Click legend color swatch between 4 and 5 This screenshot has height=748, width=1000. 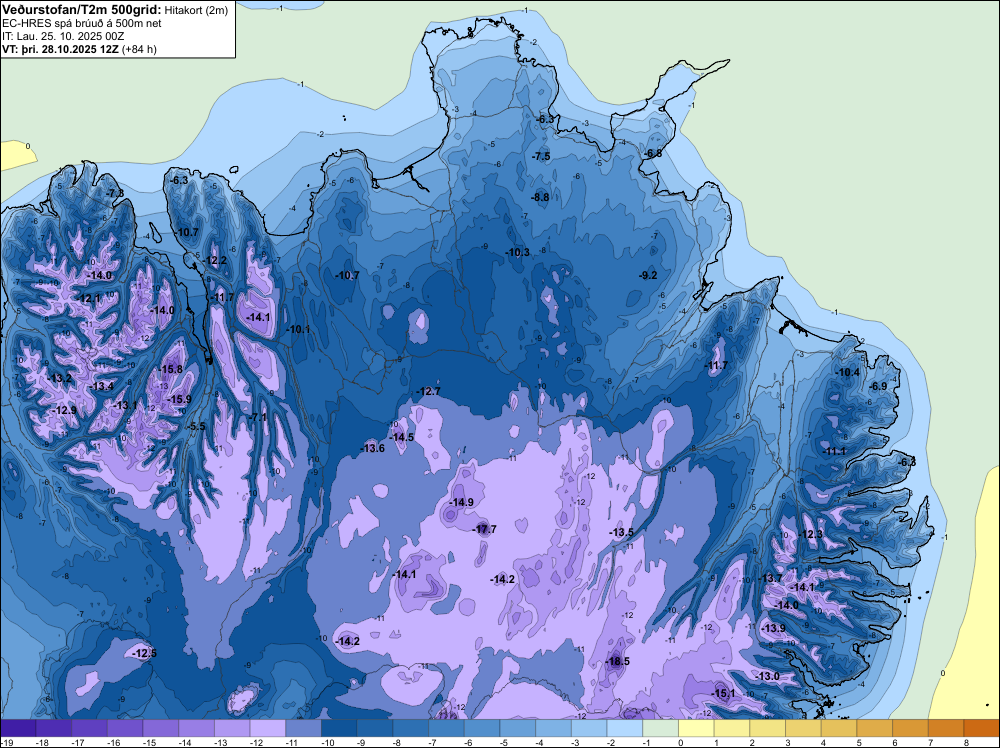pos(839,728)
